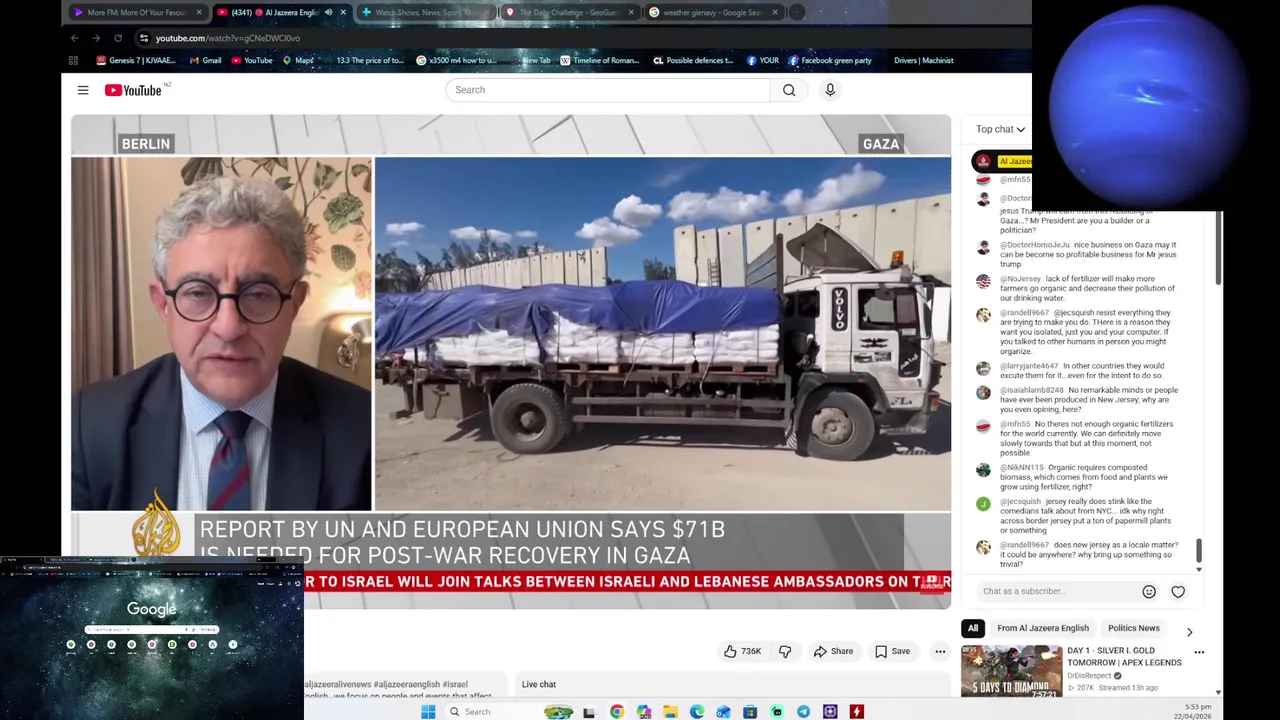Open the Timeline of Roman bookmark
Screen dimensions: 1280x720
click(600, 60)
